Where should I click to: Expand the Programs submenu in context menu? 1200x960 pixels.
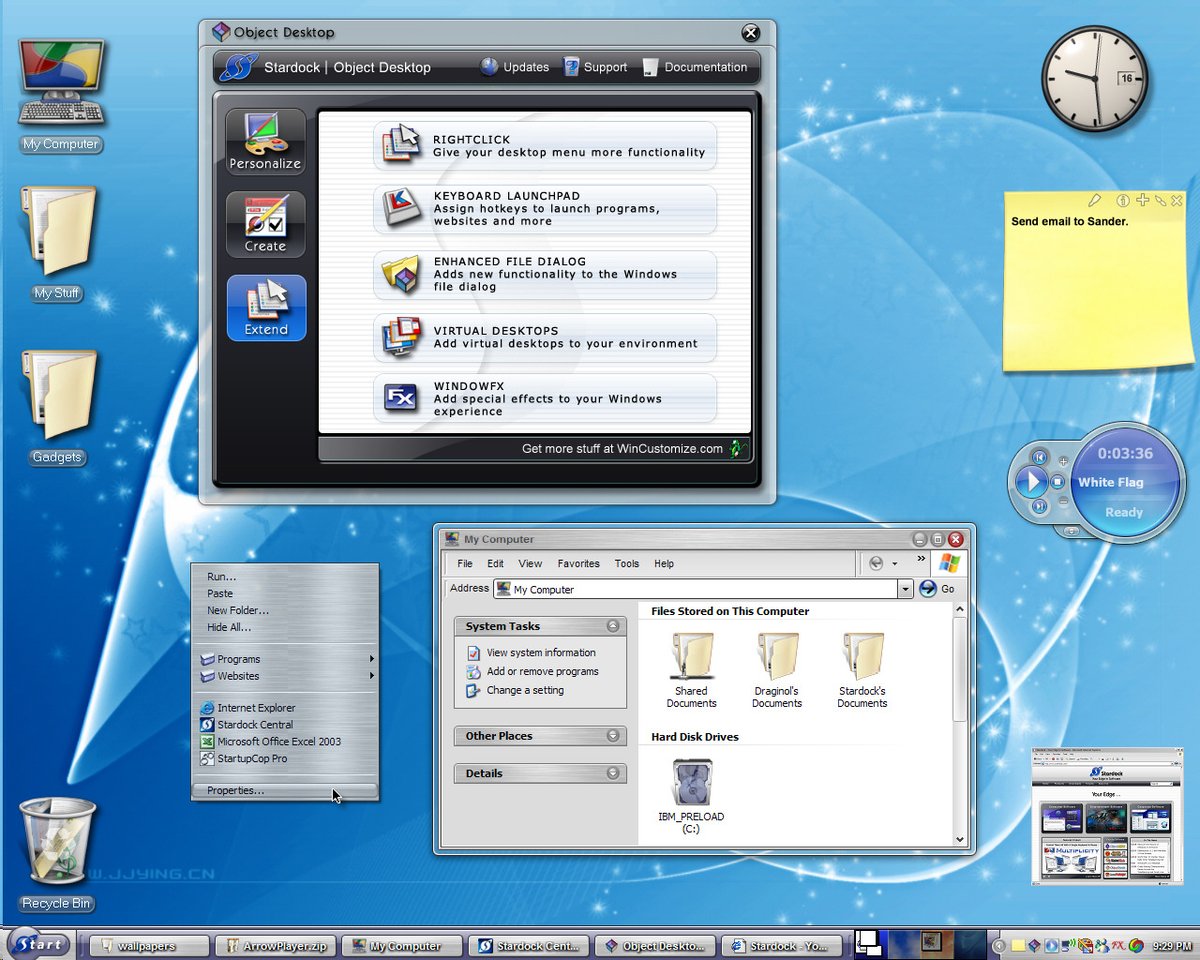tap(285, 659)
